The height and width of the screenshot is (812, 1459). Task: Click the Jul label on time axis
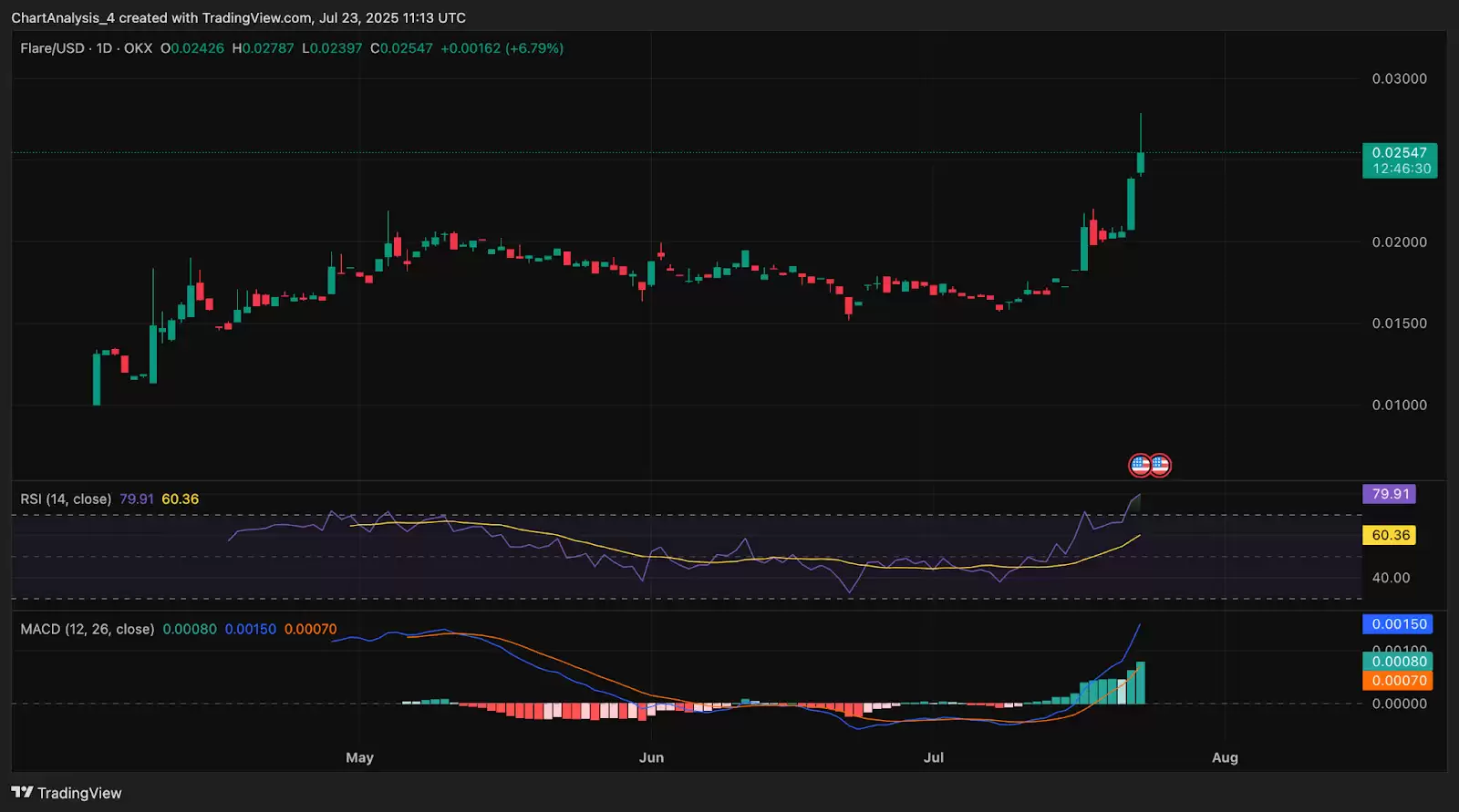pos(933,757)
